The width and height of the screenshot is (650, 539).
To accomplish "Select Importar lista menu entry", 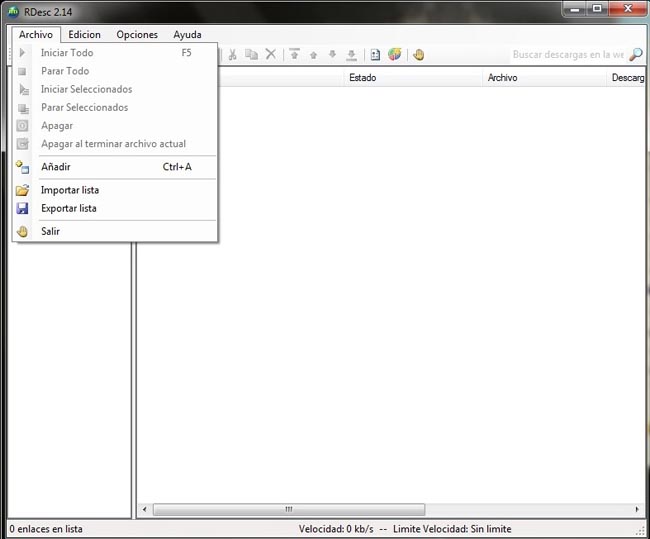I will click(69, 190).
